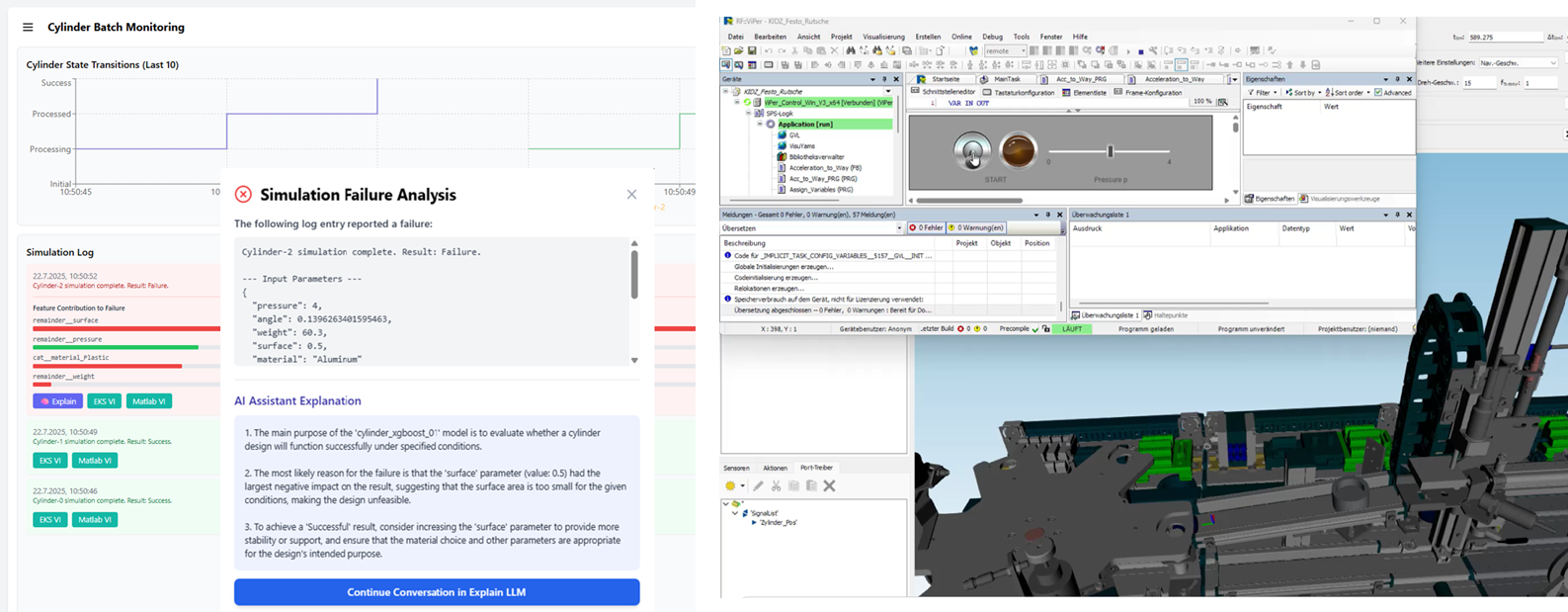Click Continue Conversation in Explain LLM
The height and width of the screenshot is (612, 1568).
point(437,592)
